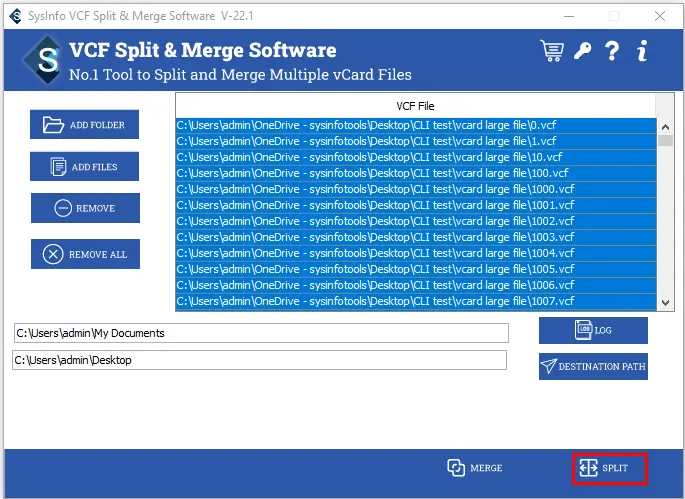Click the My Documents path field
The width and height of the screenshot is (685, 499).
pos(261,333)
